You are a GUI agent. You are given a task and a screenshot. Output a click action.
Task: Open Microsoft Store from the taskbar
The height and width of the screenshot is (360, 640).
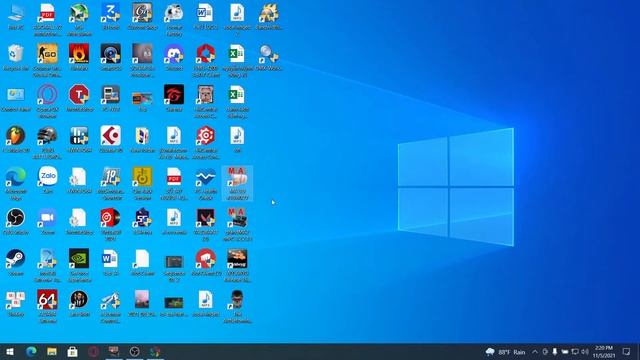point(73,351)
